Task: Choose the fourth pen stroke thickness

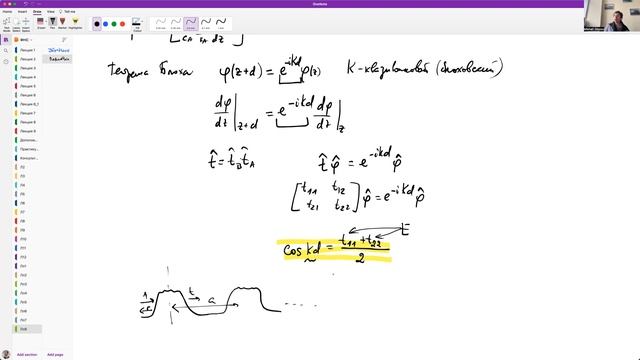Action: tap(206, 23)
